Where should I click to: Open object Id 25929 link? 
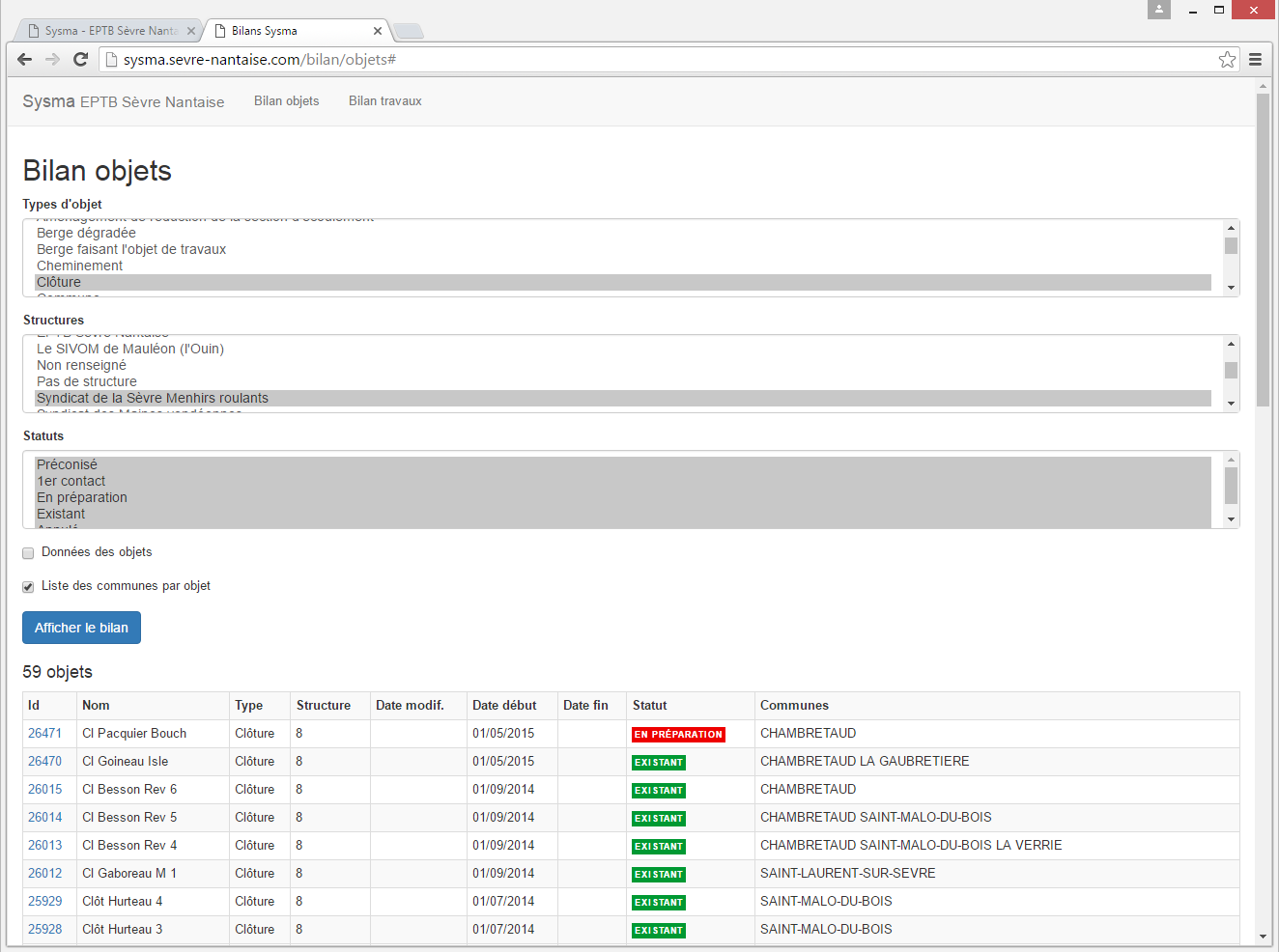[44, 901]
